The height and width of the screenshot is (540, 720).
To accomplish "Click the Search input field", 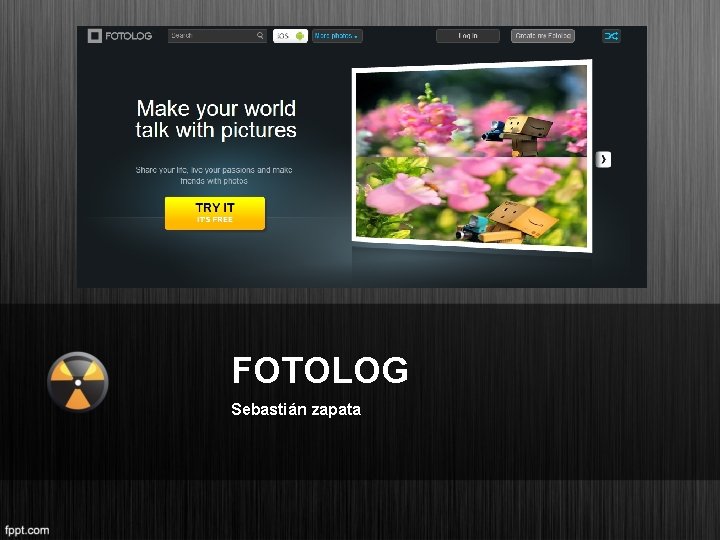I will 217,36.
